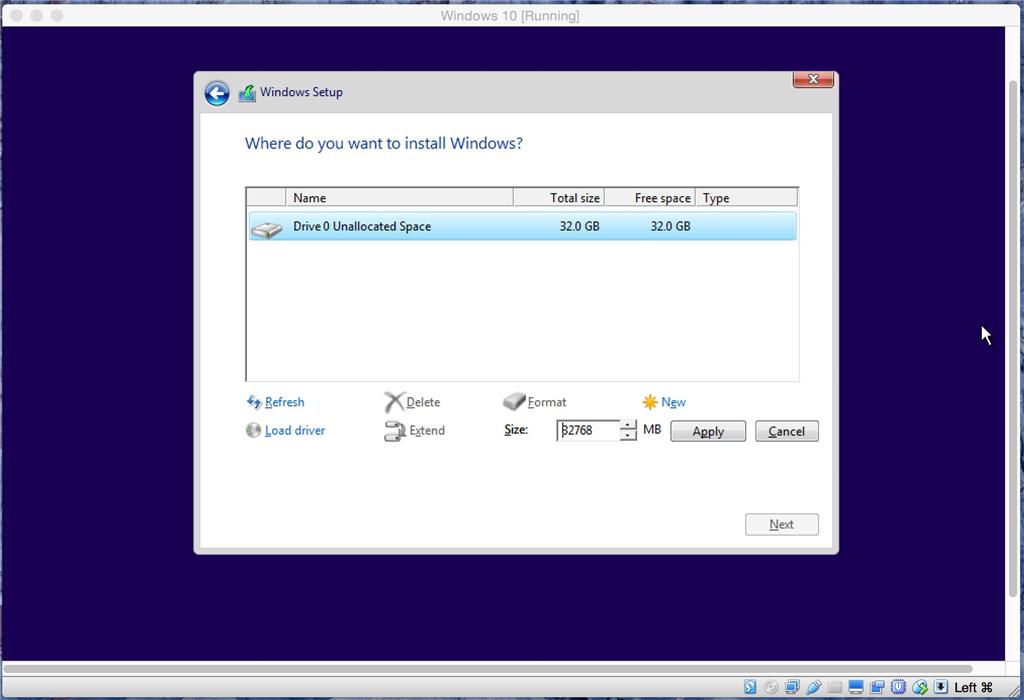Sort by the Type column header
The image size is (1024, 700).
(x=746, y=198)
